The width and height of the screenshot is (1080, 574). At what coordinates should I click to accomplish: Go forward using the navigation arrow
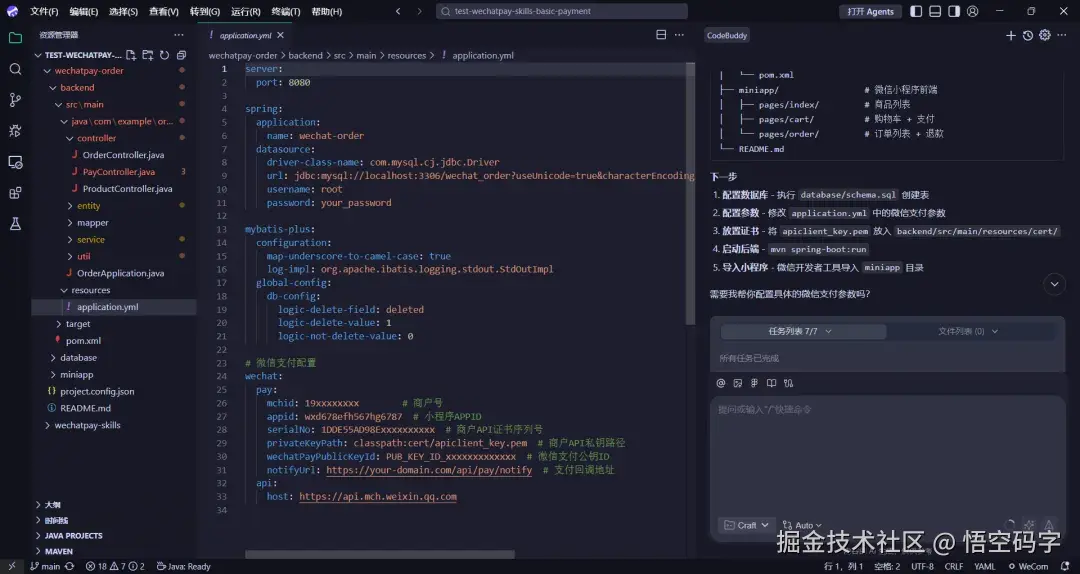point(419,11)
